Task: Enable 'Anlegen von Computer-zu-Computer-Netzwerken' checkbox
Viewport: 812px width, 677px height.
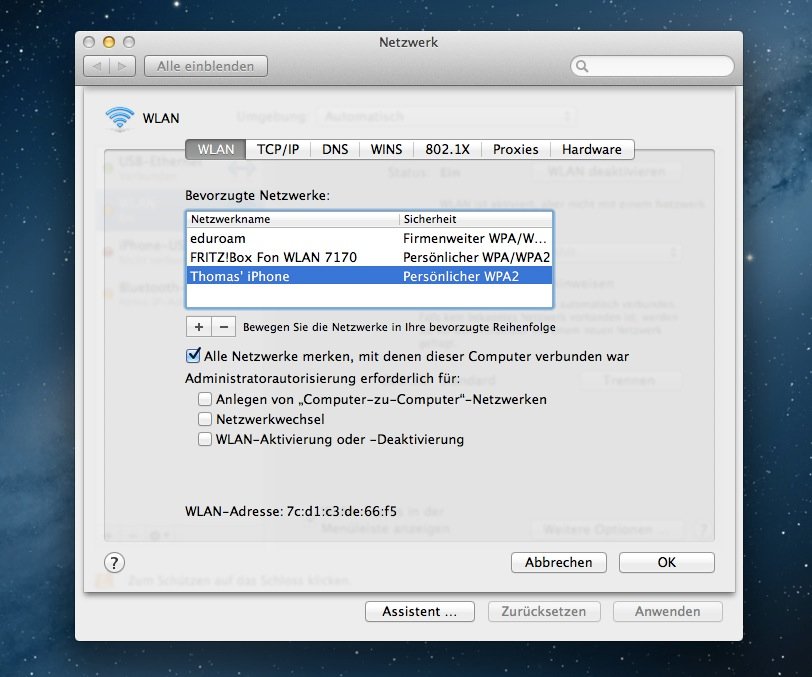Action: (205, 399)
